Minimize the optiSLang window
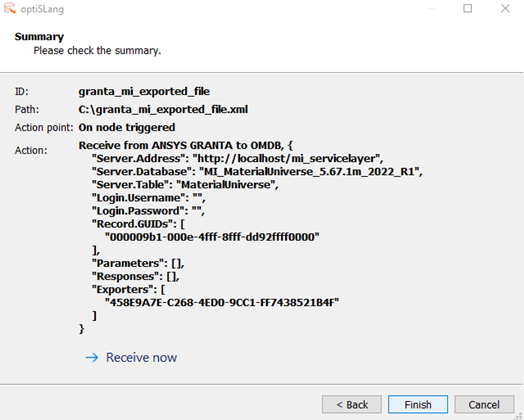 tap(431, 8)
